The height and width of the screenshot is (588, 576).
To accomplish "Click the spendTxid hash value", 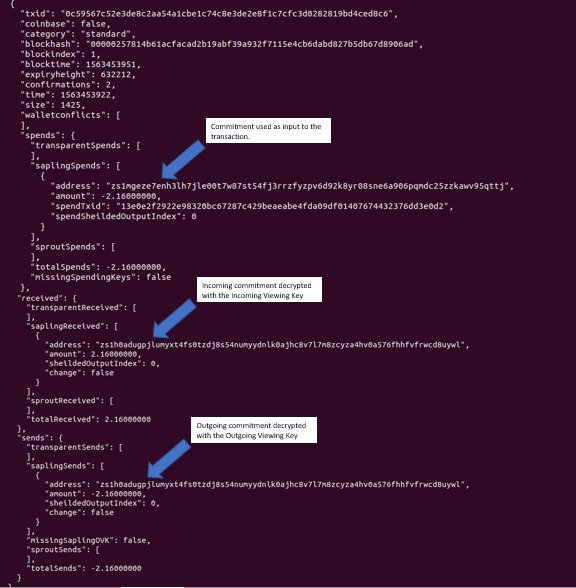I will 282,206.
